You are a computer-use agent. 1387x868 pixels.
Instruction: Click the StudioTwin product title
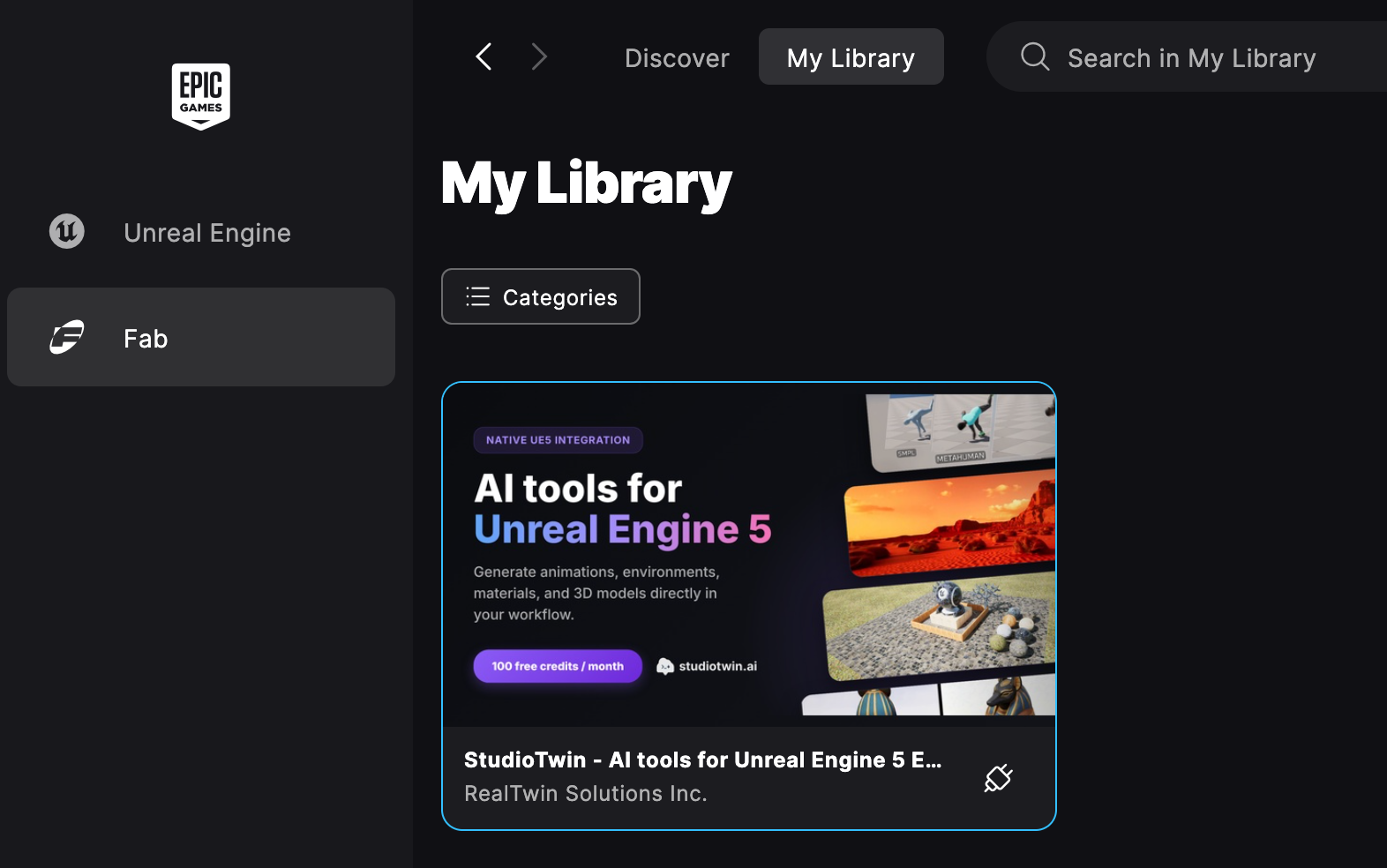coord(702,759)
